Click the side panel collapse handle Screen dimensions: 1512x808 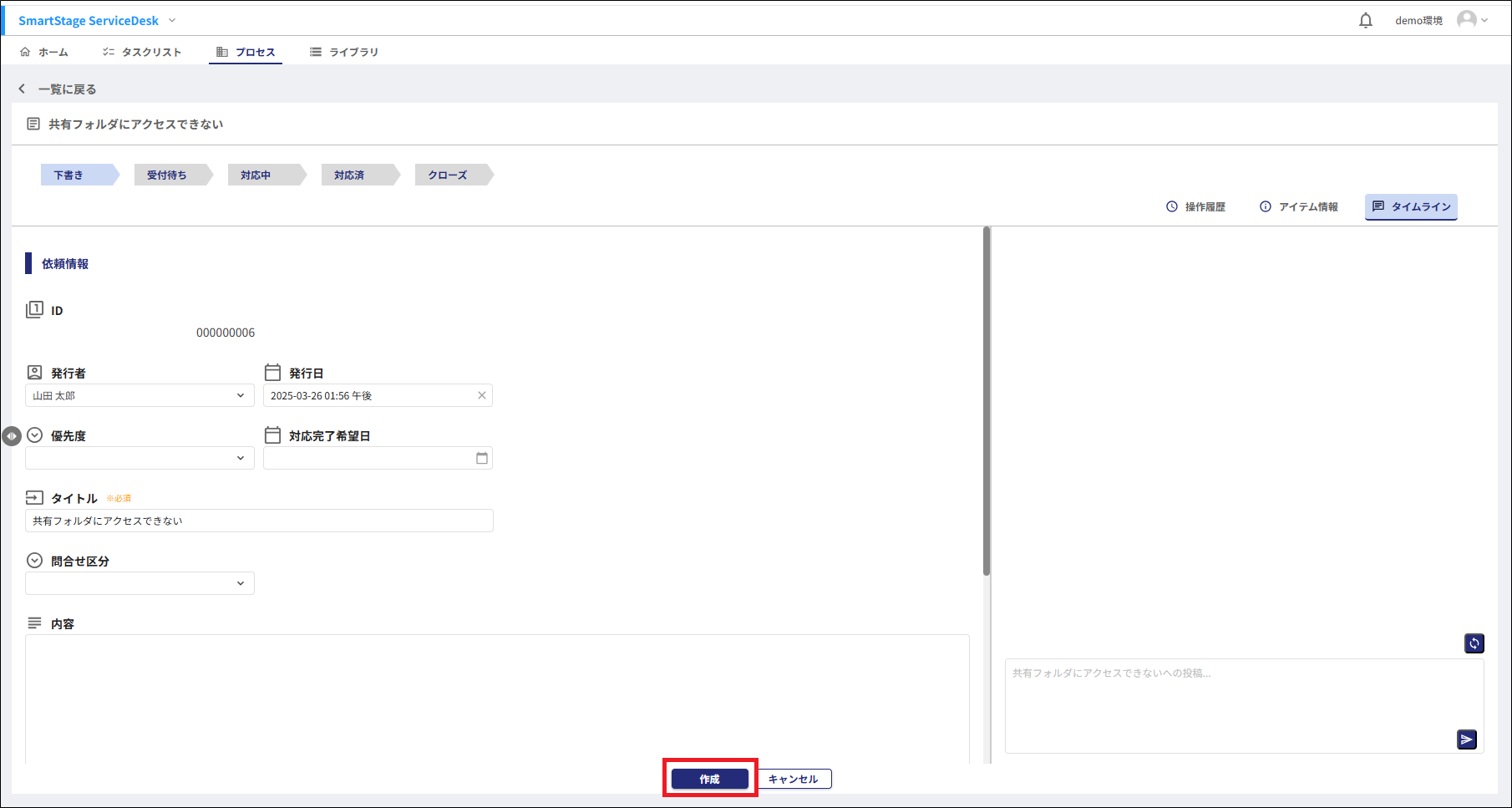12,436
